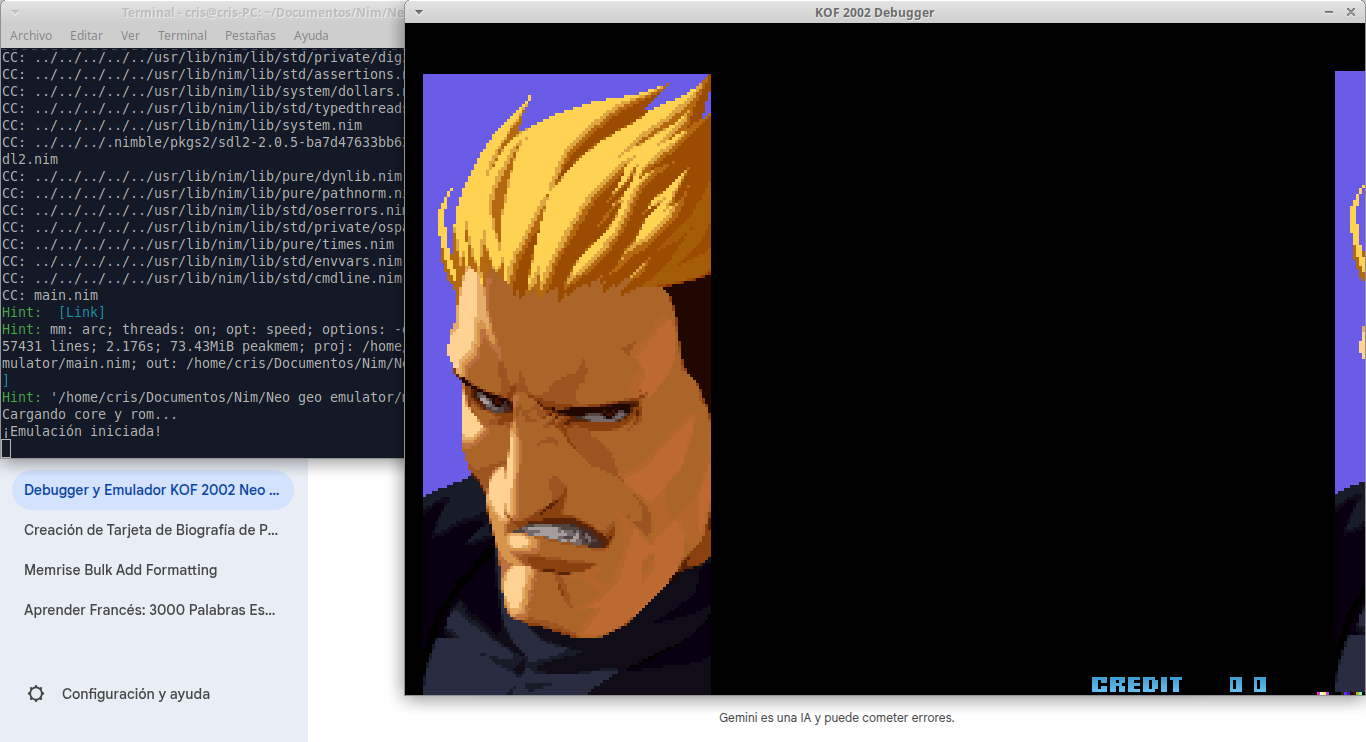Click the terminal line ending 'lib/system.nim'
This screenshot has width=1366, height=742.
(182, 125)
